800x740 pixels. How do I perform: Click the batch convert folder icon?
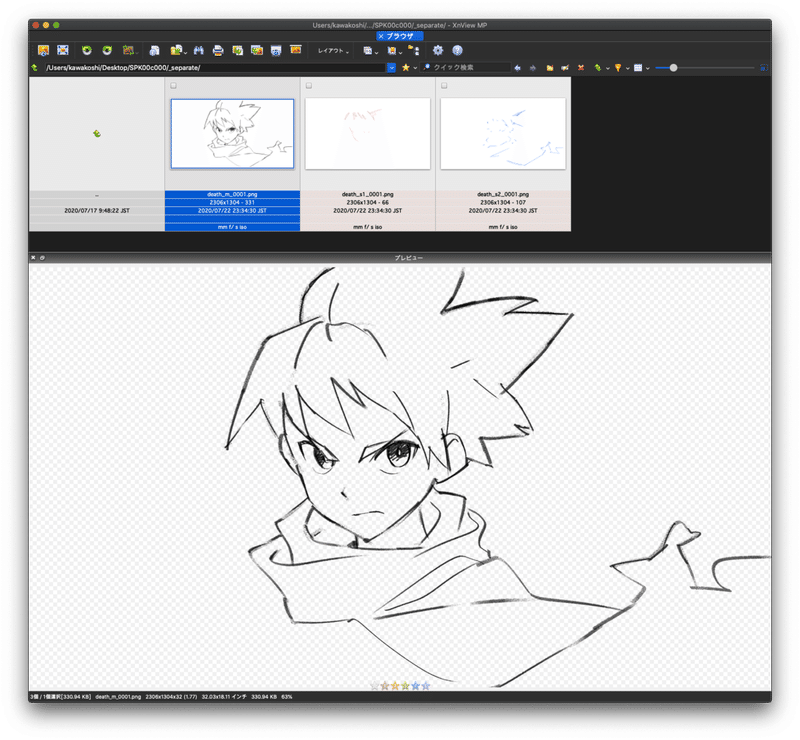tap(176, 50)
